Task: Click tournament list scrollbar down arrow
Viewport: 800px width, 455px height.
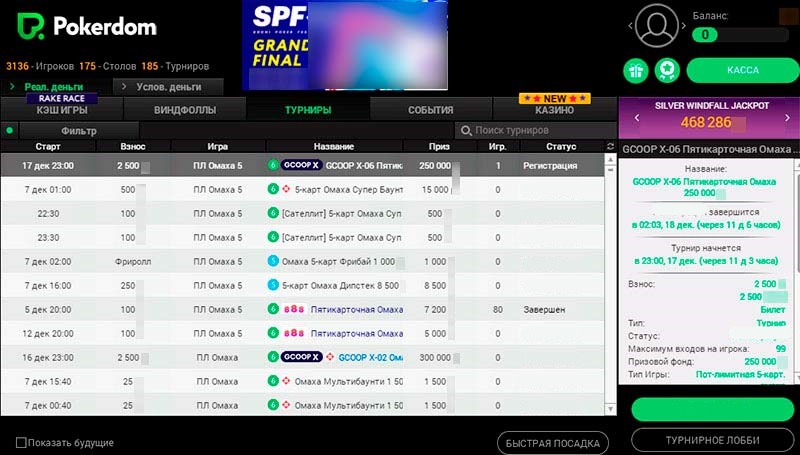Action: (x=611, y=409)
